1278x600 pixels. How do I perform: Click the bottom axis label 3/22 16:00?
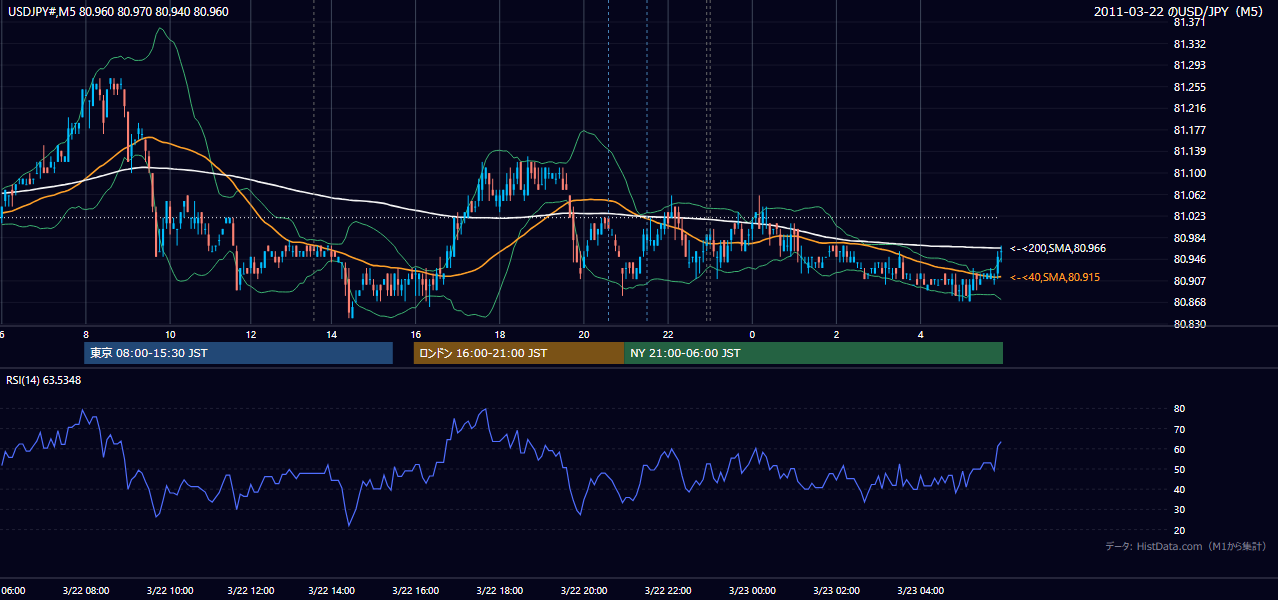418,590
